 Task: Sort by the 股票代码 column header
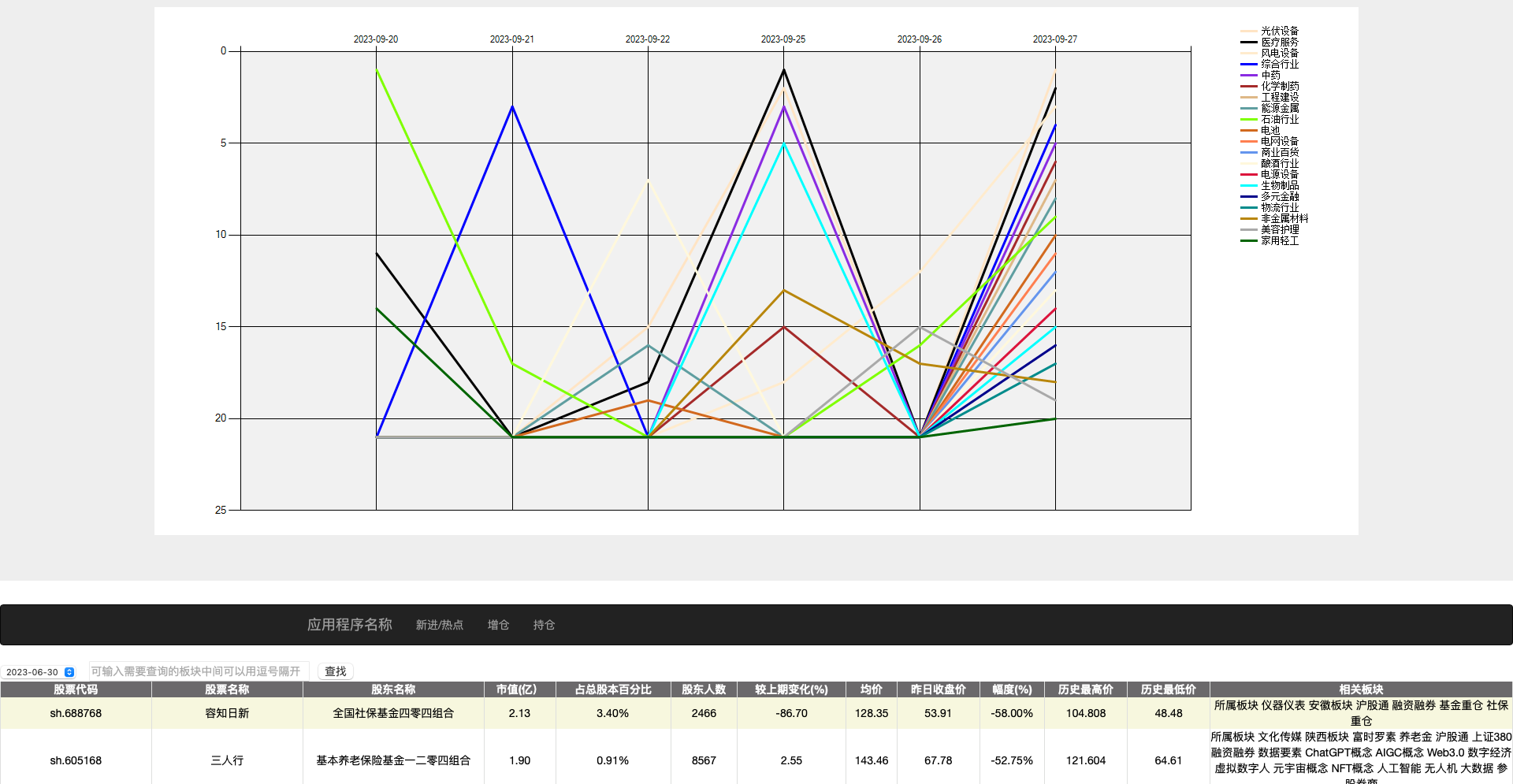[76, 689]
